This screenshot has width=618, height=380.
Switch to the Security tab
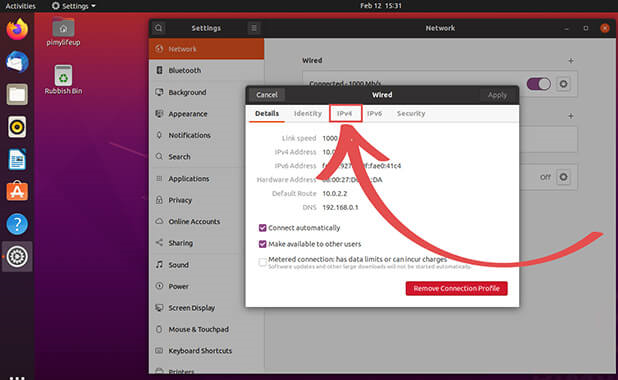(411, 114)
